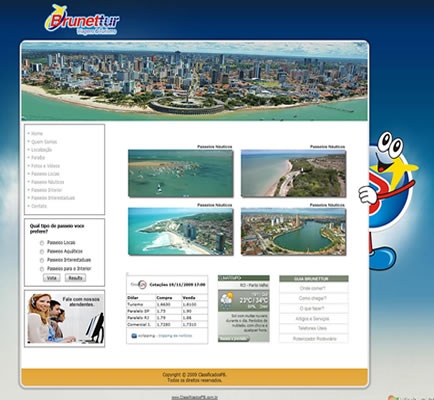Open the Telefones Úteis guide link
The image size is (434, 400).
[313, 328]
